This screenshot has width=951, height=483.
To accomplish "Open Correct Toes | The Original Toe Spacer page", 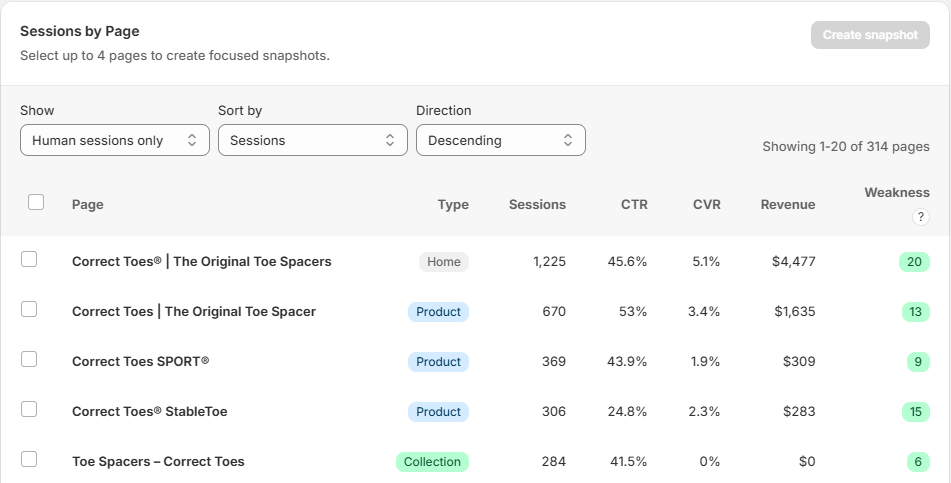I will pyautogui.click(x=194, y=311).
